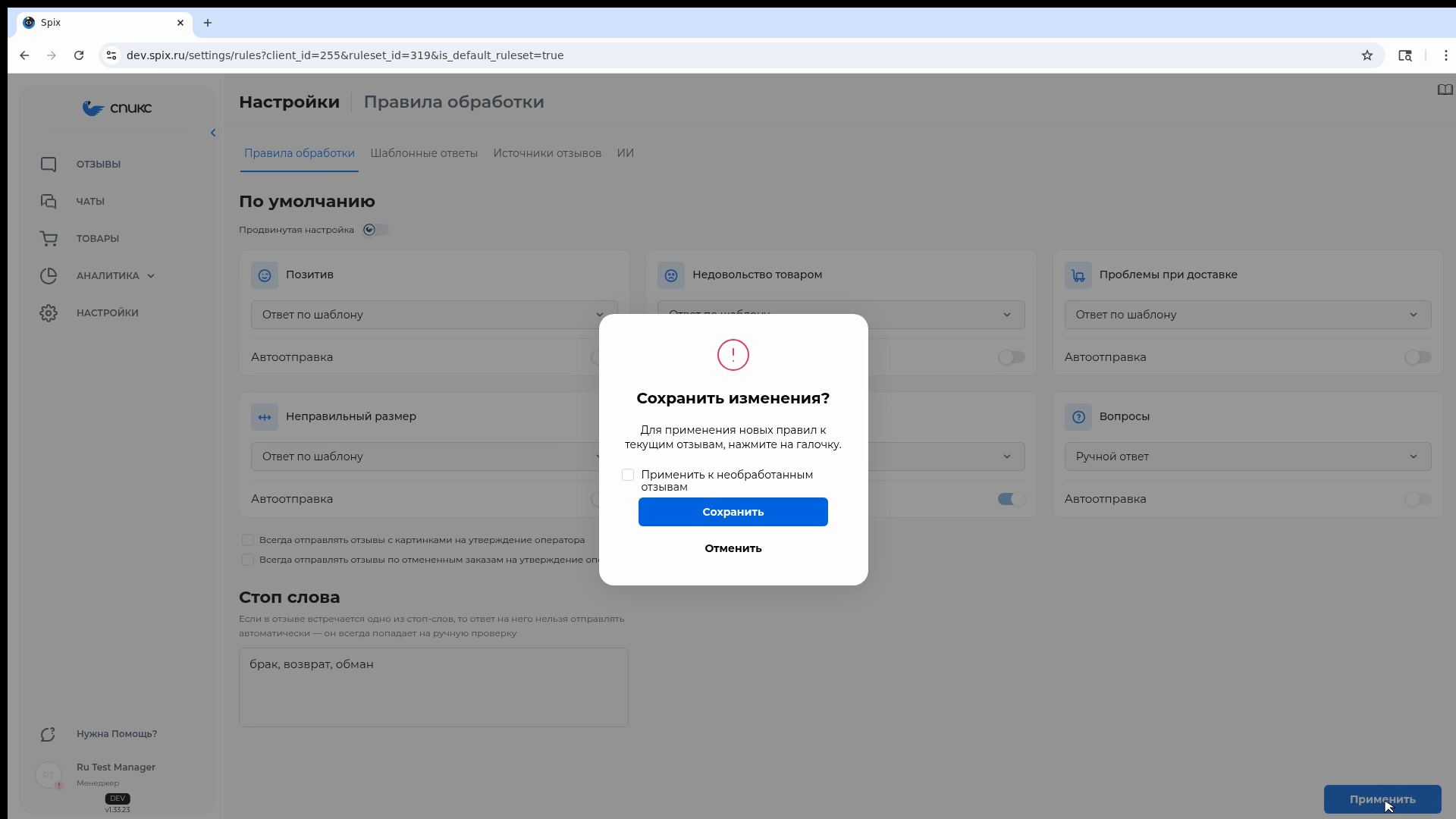Open the Чаты chat icon in sidebar
Screen dimensions: 1456x819
pos(49,202)
